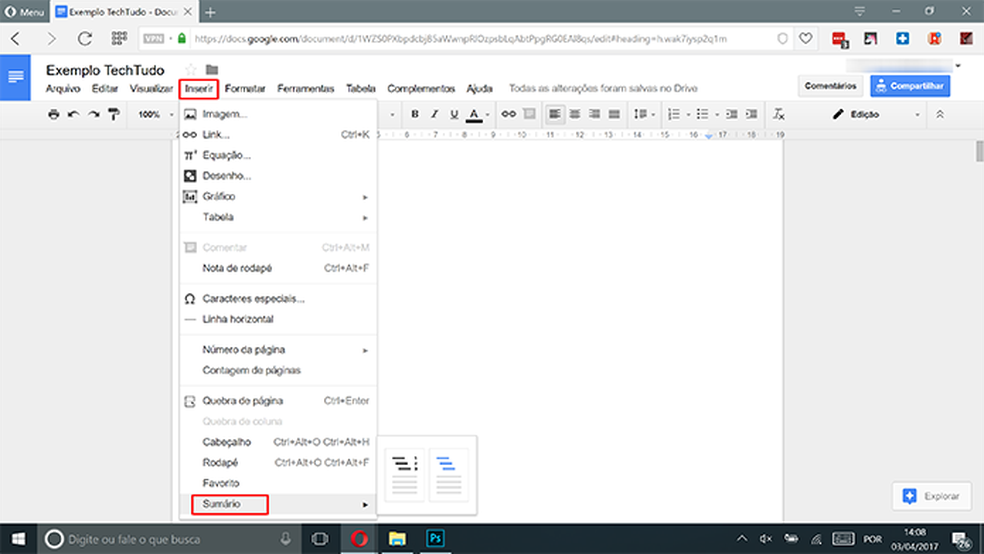Select Equação... in the menu
This screenshot has height=554, width=984.
[x=278, y=155]
